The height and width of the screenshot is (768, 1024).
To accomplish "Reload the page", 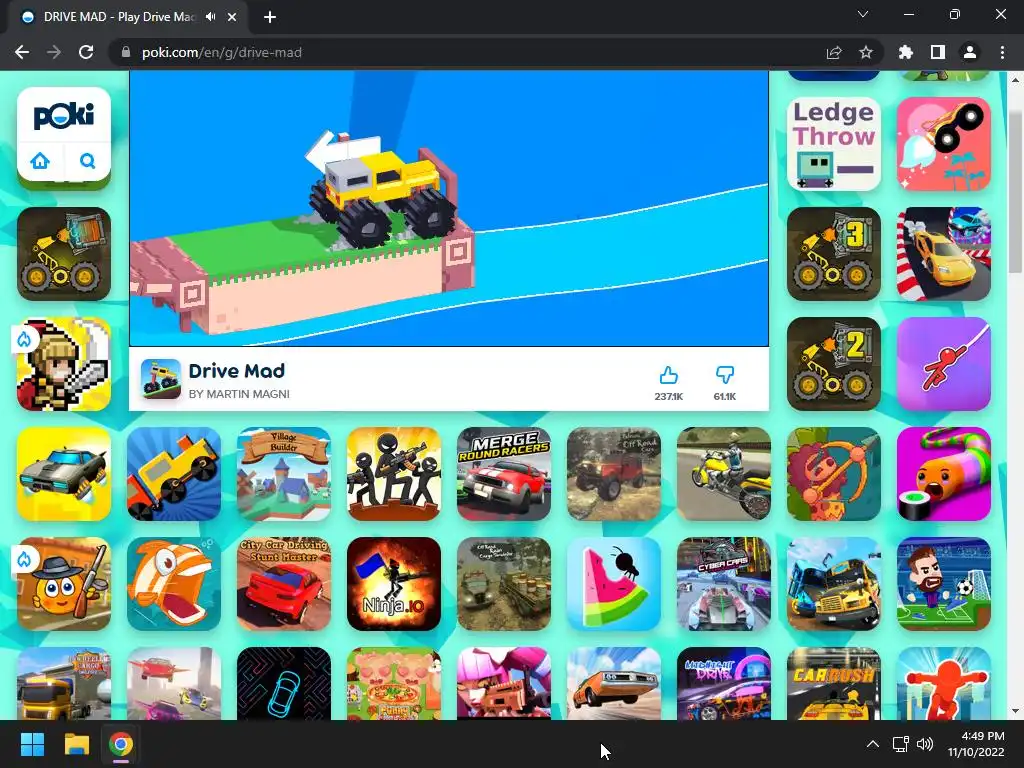I will pyautogui.click(x=86, y=52).
